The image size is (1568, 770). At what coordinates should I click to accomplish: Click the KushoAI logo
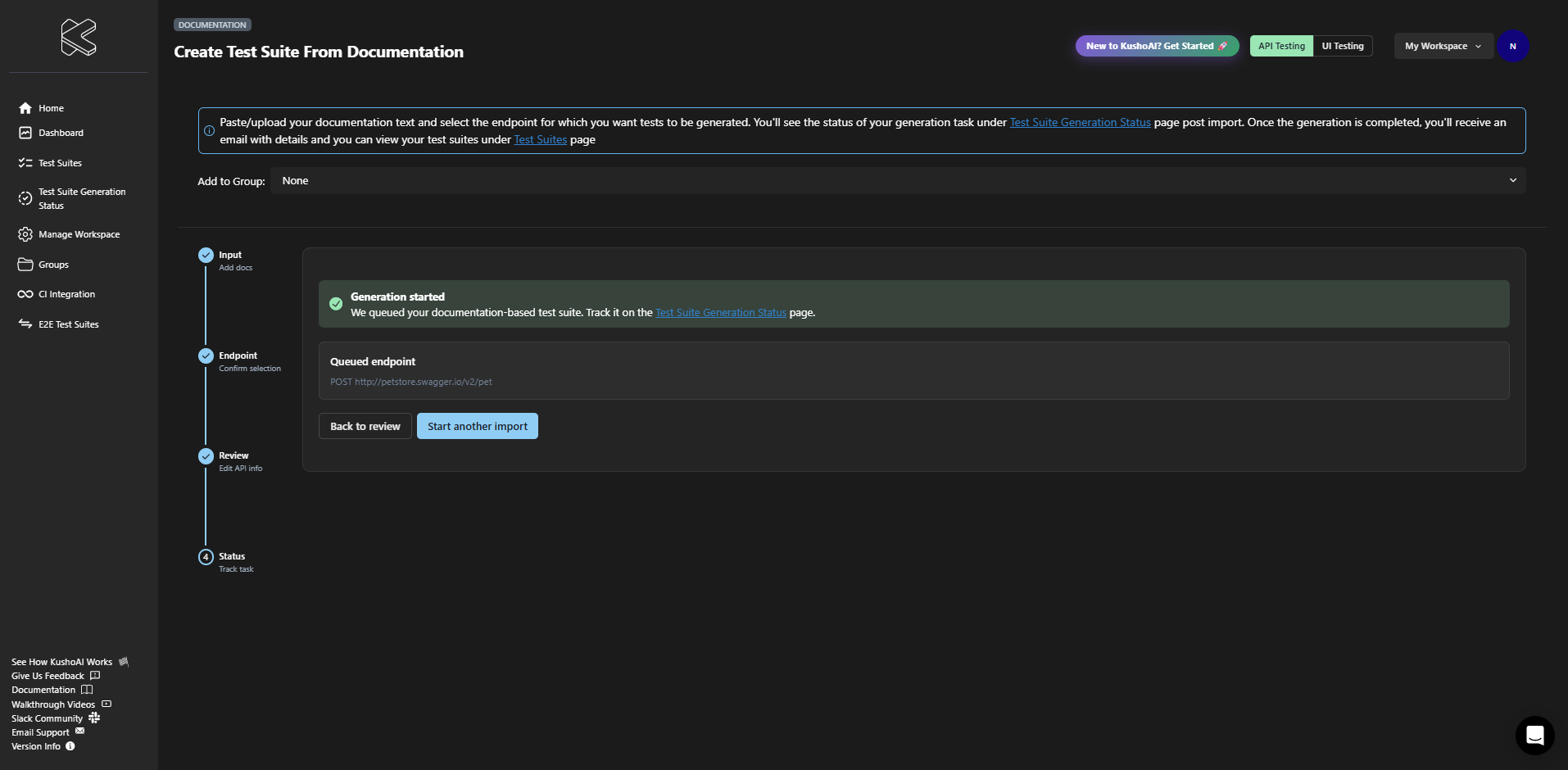pyautogui.click(x=79, y=38)
